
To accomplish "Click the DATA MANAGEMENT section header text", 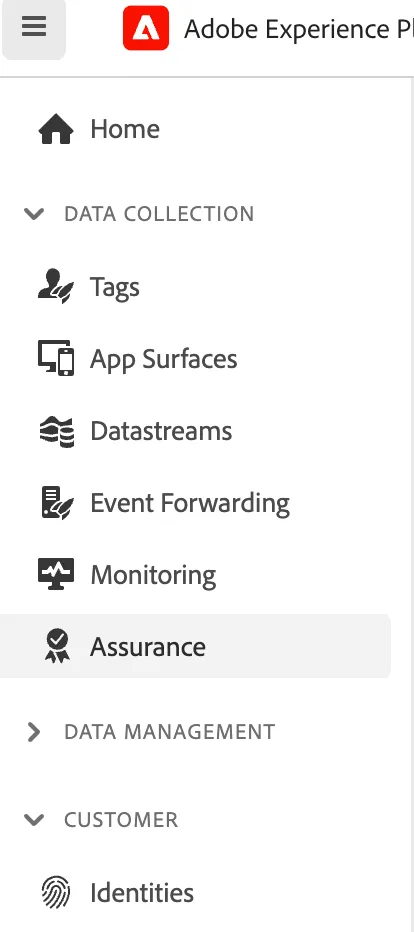I will pyautogui.click(x=170, y=732).
